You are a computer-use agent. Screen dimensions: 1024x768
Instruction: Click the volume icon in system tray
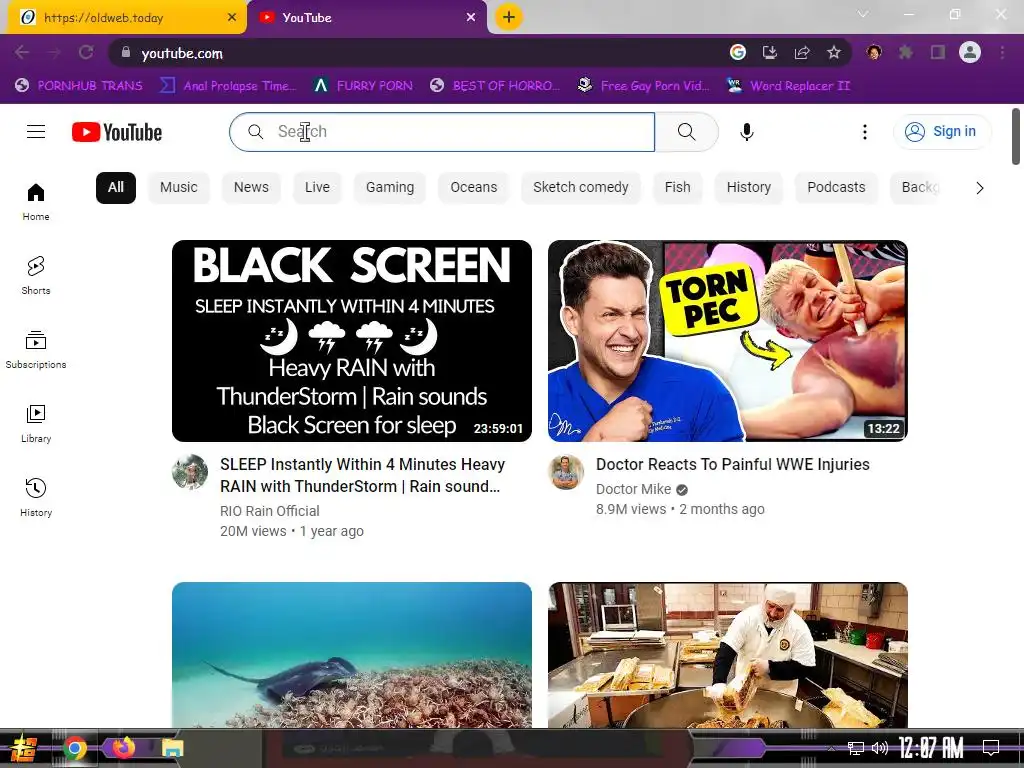click(880, 748)
